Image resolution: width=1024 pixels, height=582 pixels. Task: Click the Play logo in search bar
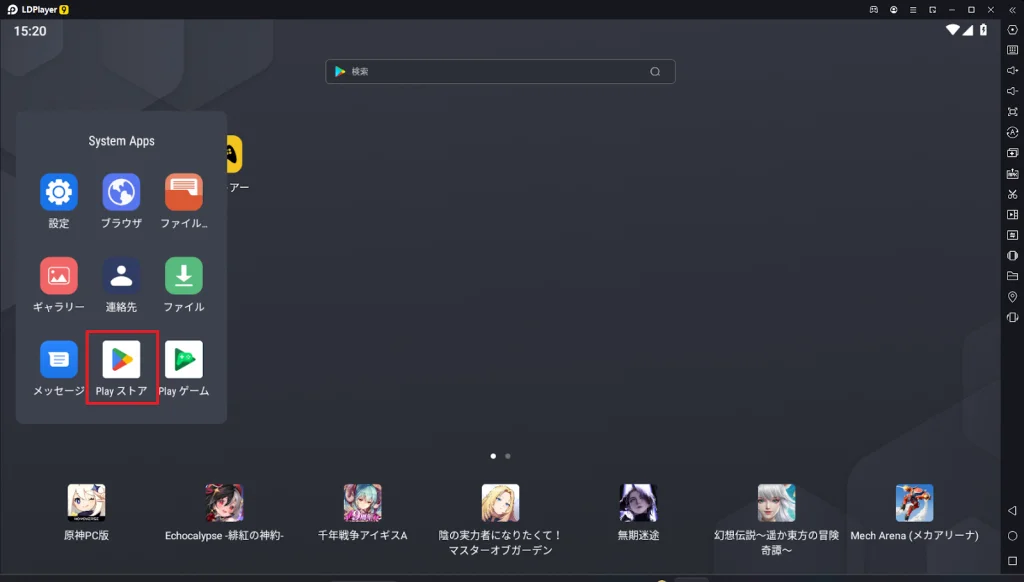[x=340, y=72]
